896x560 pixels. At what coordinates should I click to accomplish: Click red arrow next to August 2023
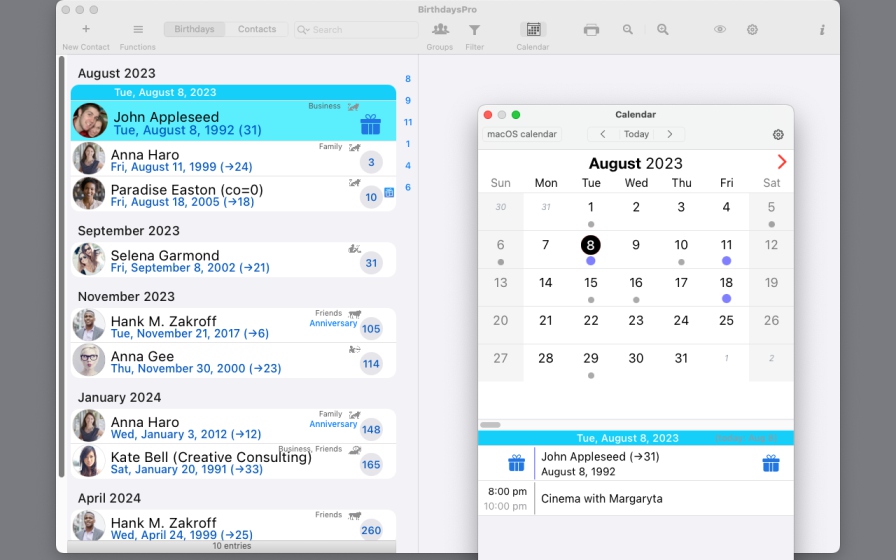[x=782, y=162]
